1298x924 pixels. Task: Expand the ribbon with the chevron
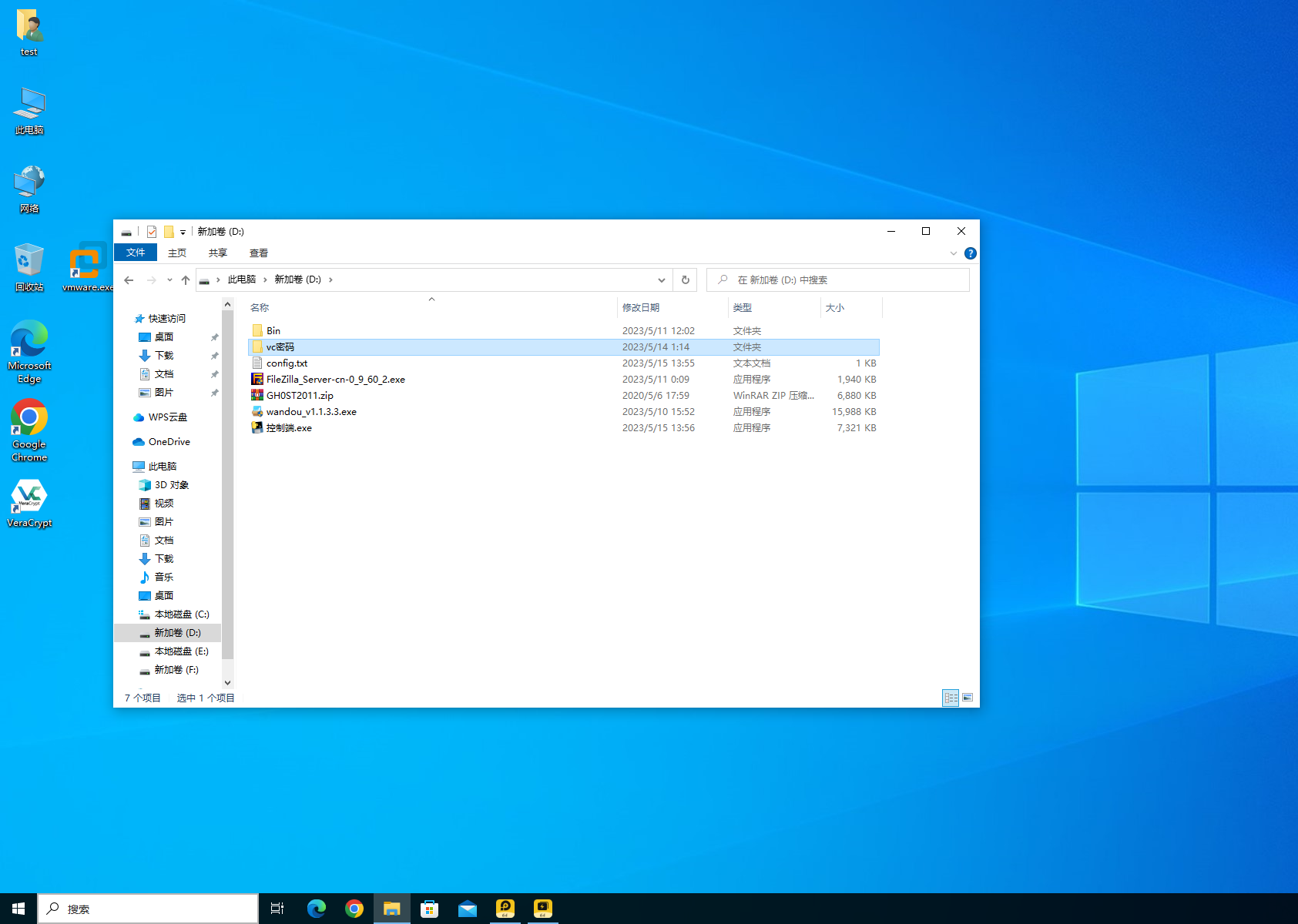tap(954, 253)
